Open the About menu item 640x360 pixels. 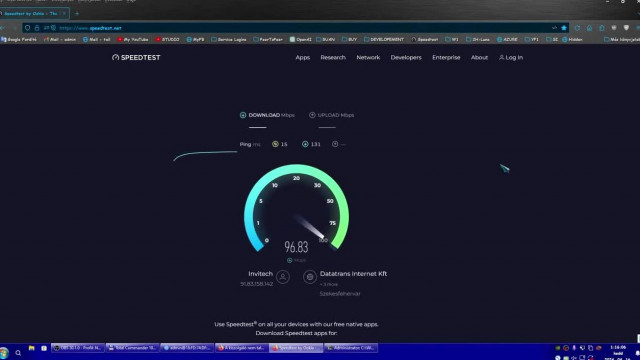click(x=479, y=58)
